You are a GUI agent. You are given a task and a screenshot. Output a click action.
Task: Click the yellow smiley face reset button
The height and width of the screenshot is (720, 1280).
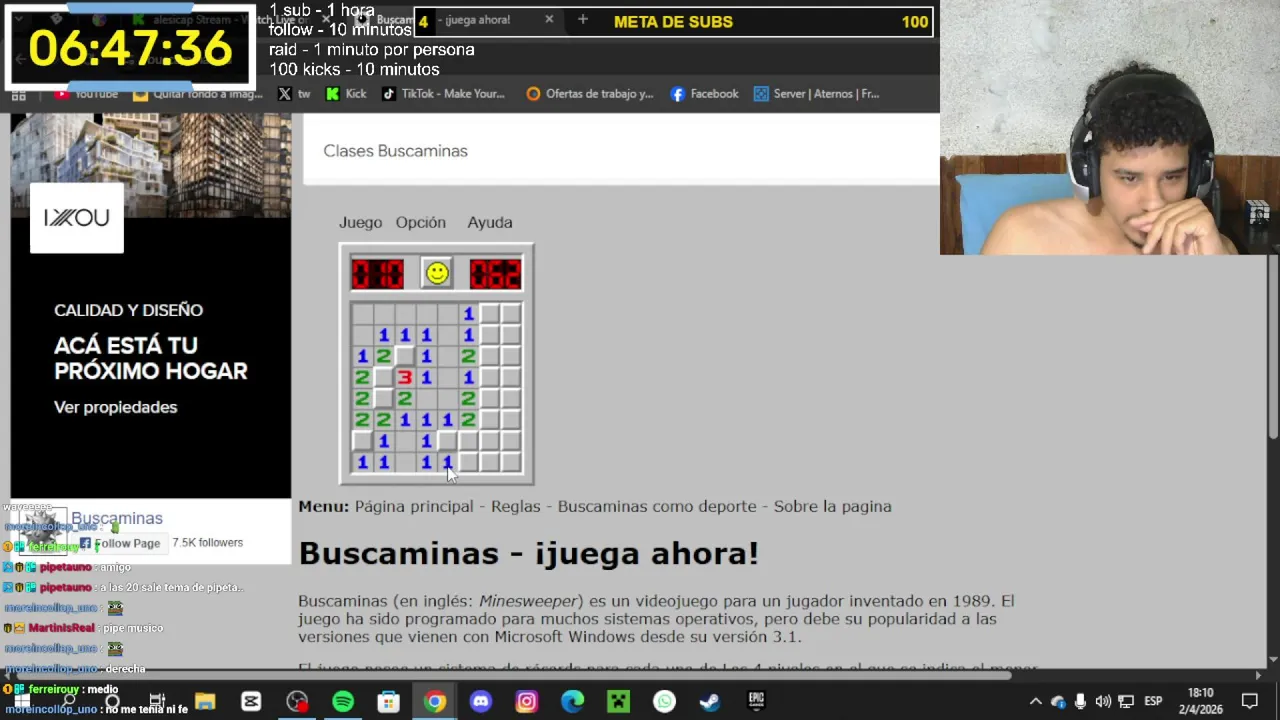[x=437, y=273]
